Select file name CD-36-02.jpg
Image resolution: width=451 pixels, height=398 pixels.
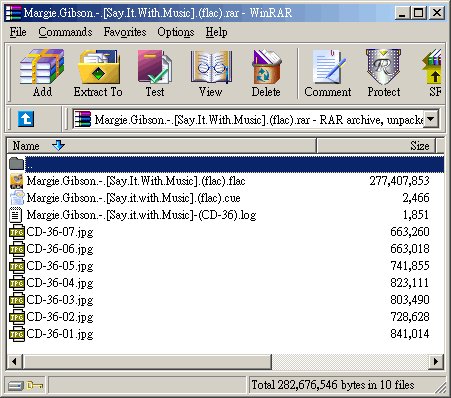coord(60,317)
